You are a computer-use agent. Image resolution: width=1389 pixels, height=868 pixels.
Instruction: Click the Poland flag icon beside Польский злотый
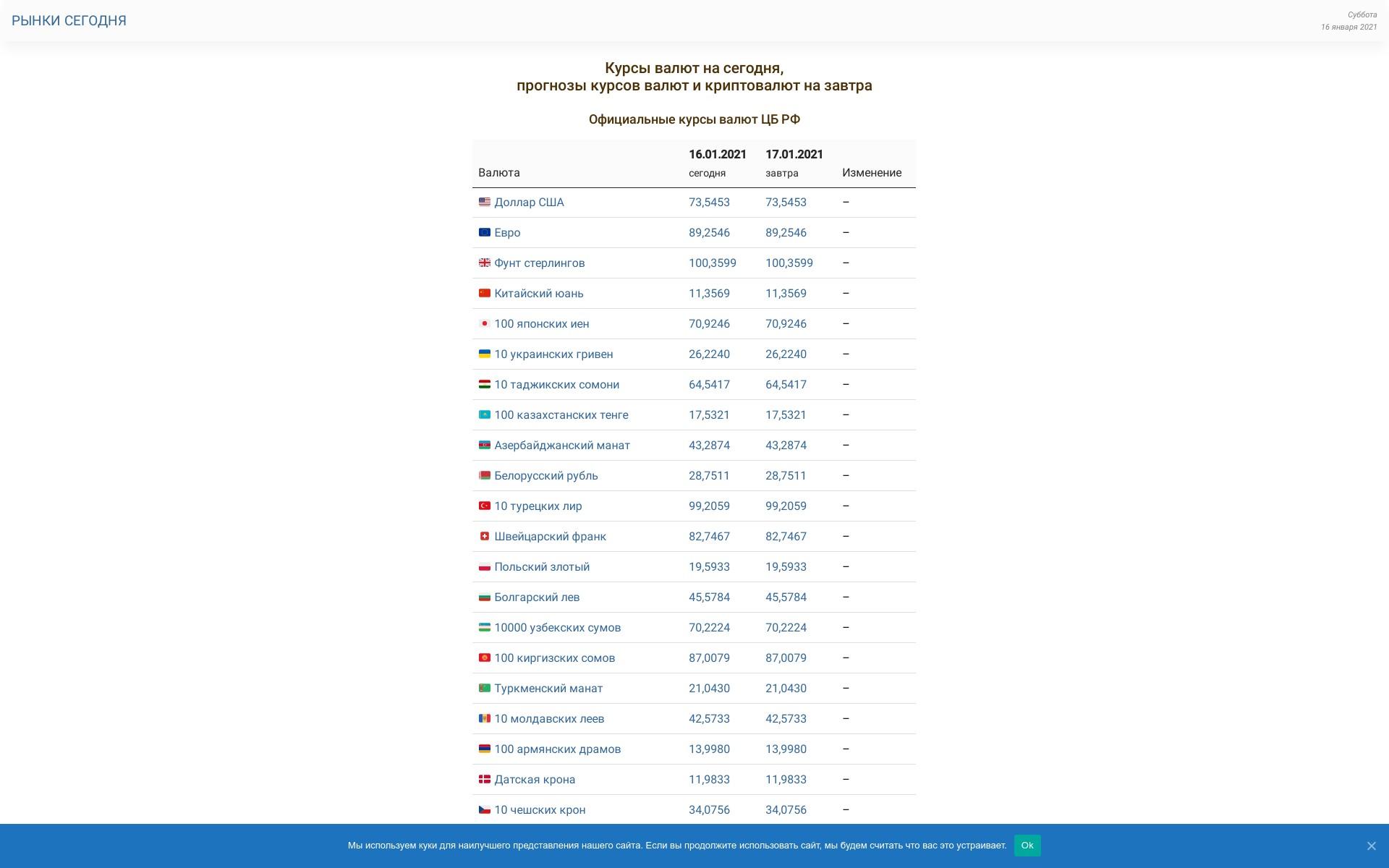485,566
